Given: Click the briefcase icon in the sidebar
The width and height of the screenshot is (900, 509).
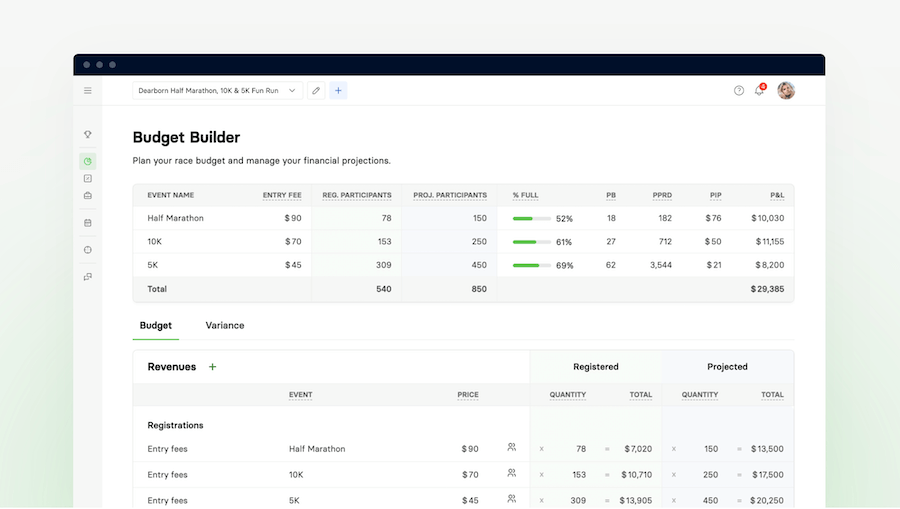Looking at the screenshot, I should [x=88, y=195].
